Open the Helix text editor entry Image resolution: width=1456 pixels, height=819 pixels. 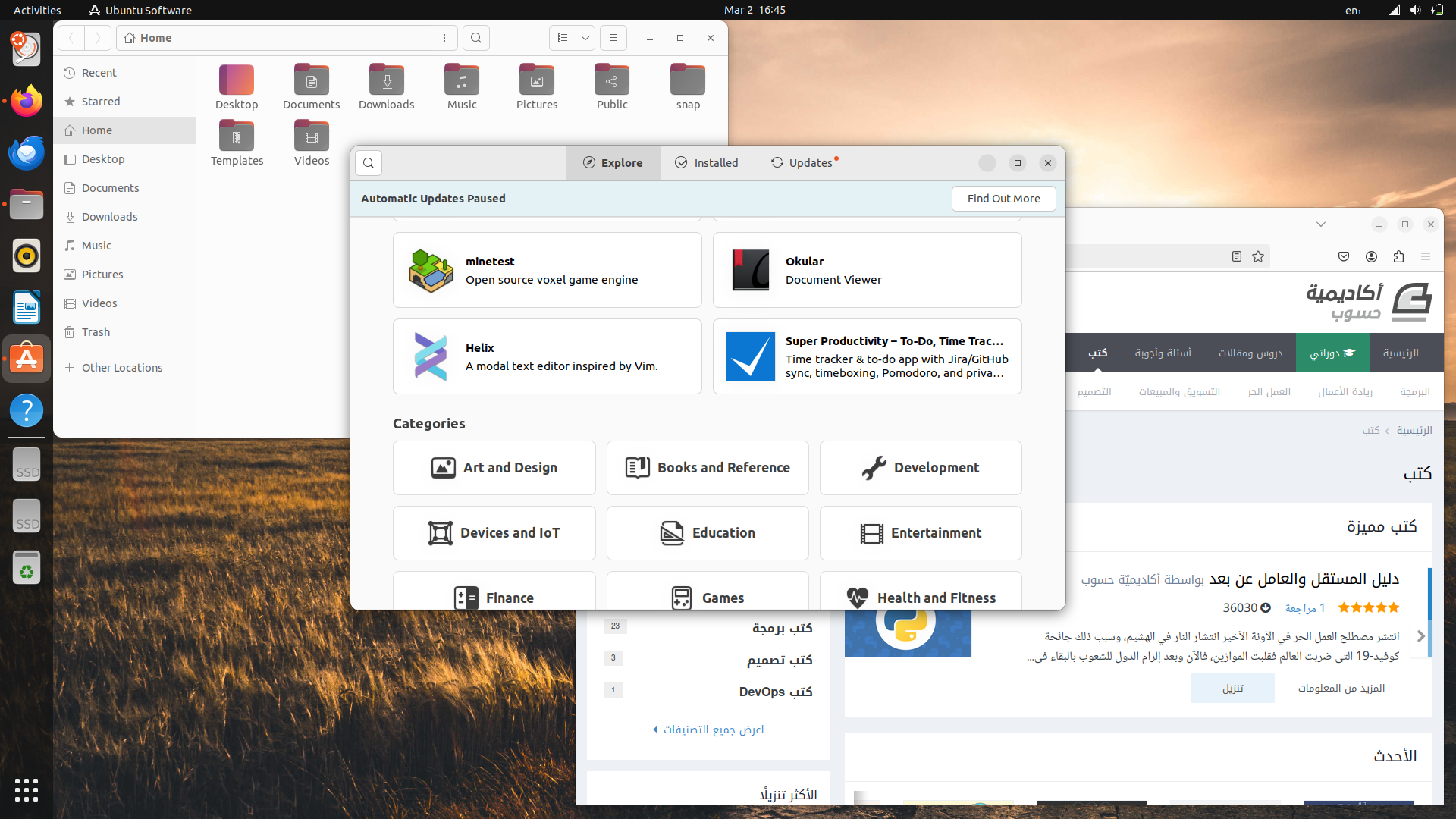(x=547, y=357)
